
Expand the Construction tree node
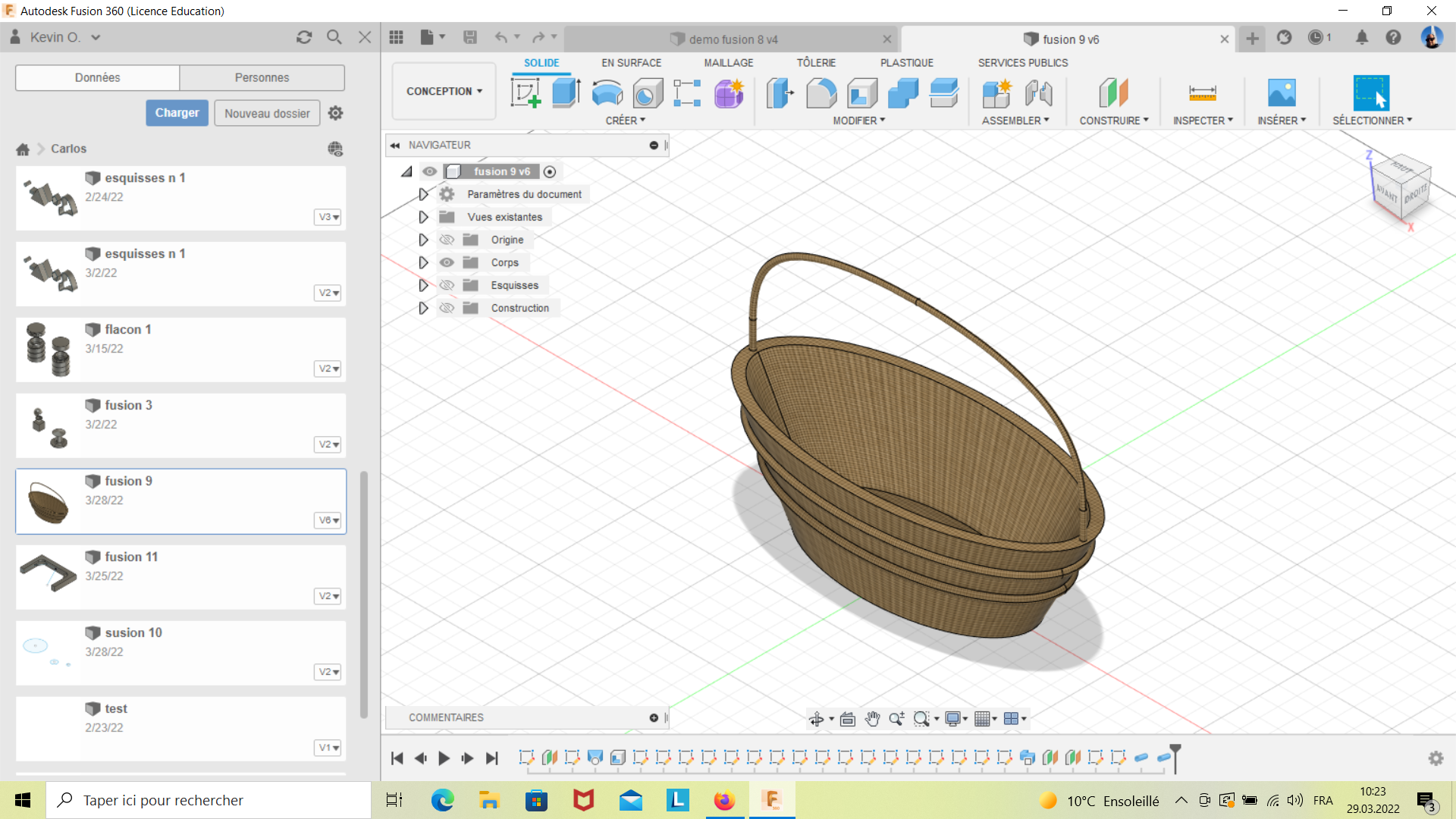423,308
